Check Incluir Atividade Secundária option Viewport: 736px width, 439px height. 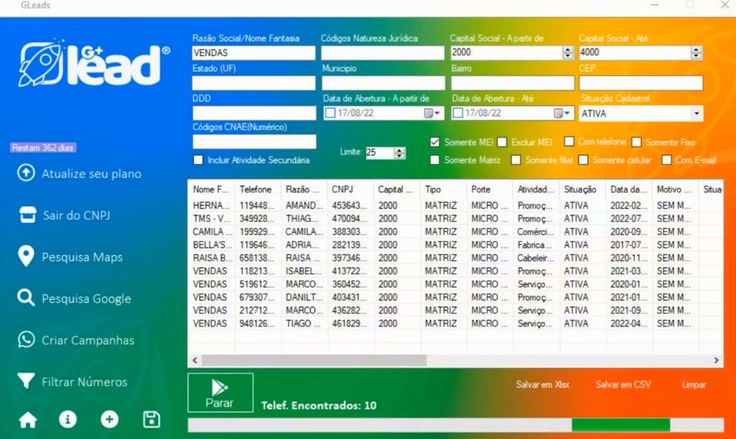pyautogui.click(x=198, y=160)
